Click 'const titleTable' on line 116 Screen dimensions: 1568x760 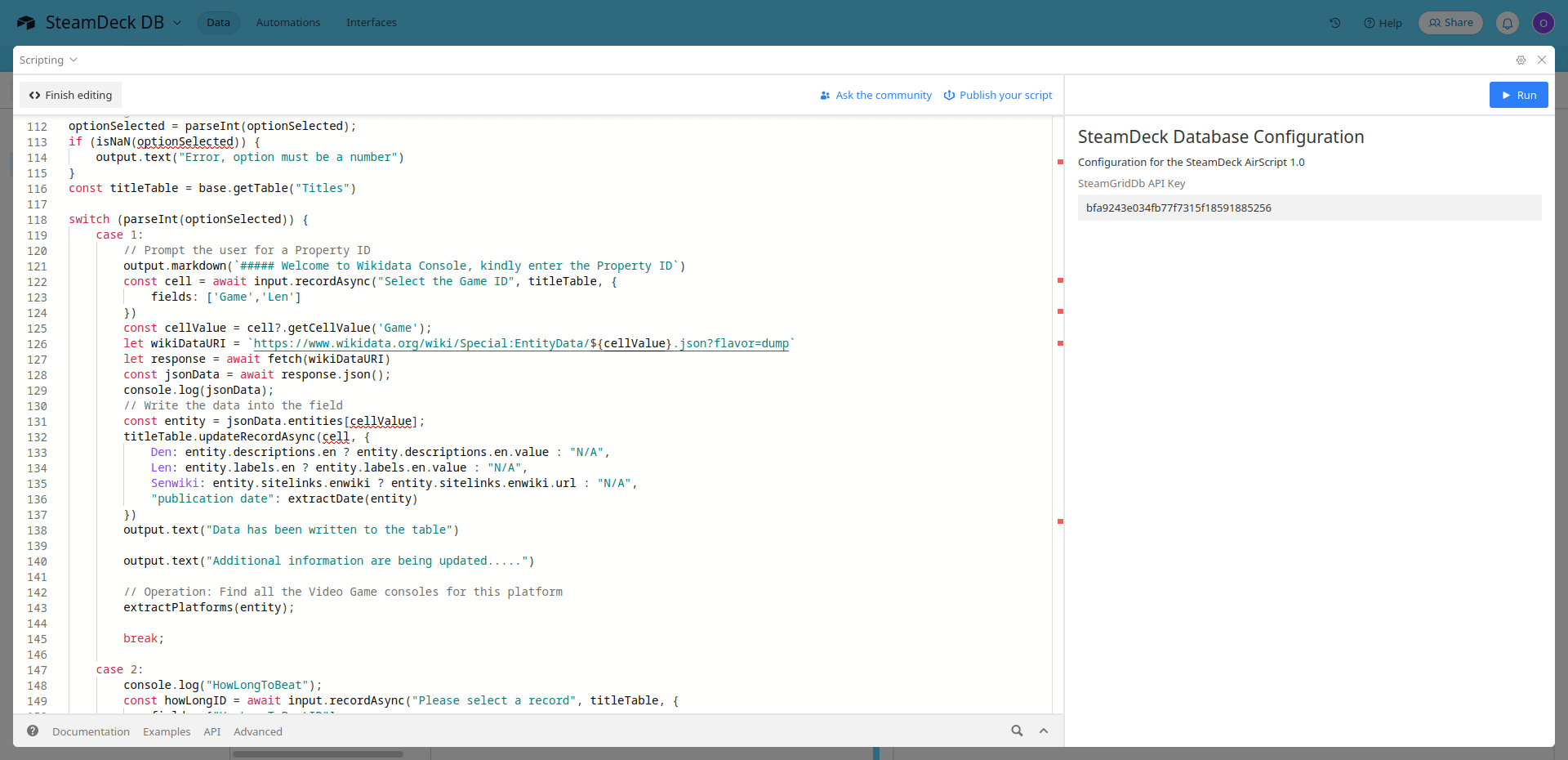click(x=123, y=189)
